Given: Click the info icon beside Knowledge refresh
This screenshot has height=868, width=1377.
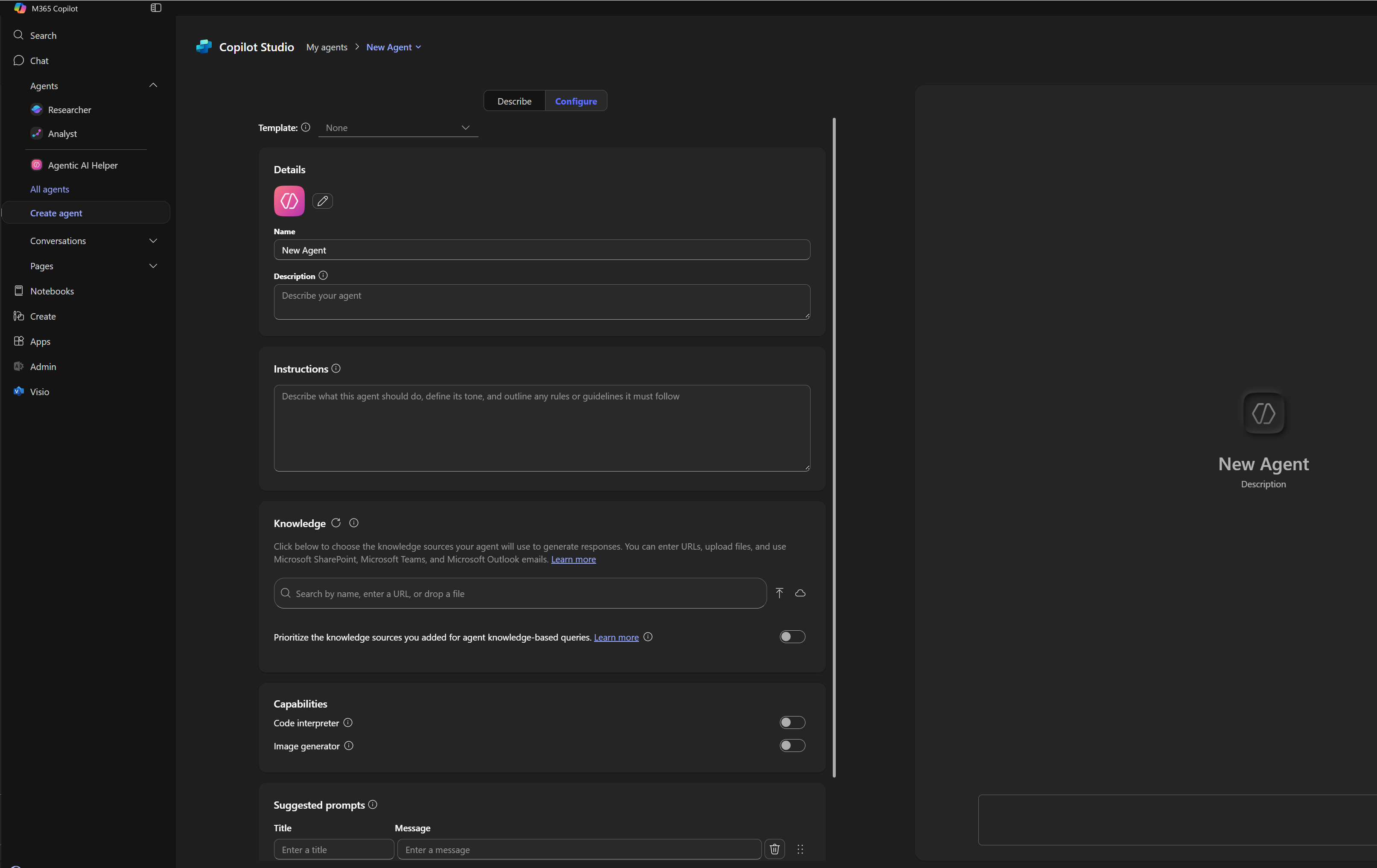Looking at the screenshot, I should (354, 523).
